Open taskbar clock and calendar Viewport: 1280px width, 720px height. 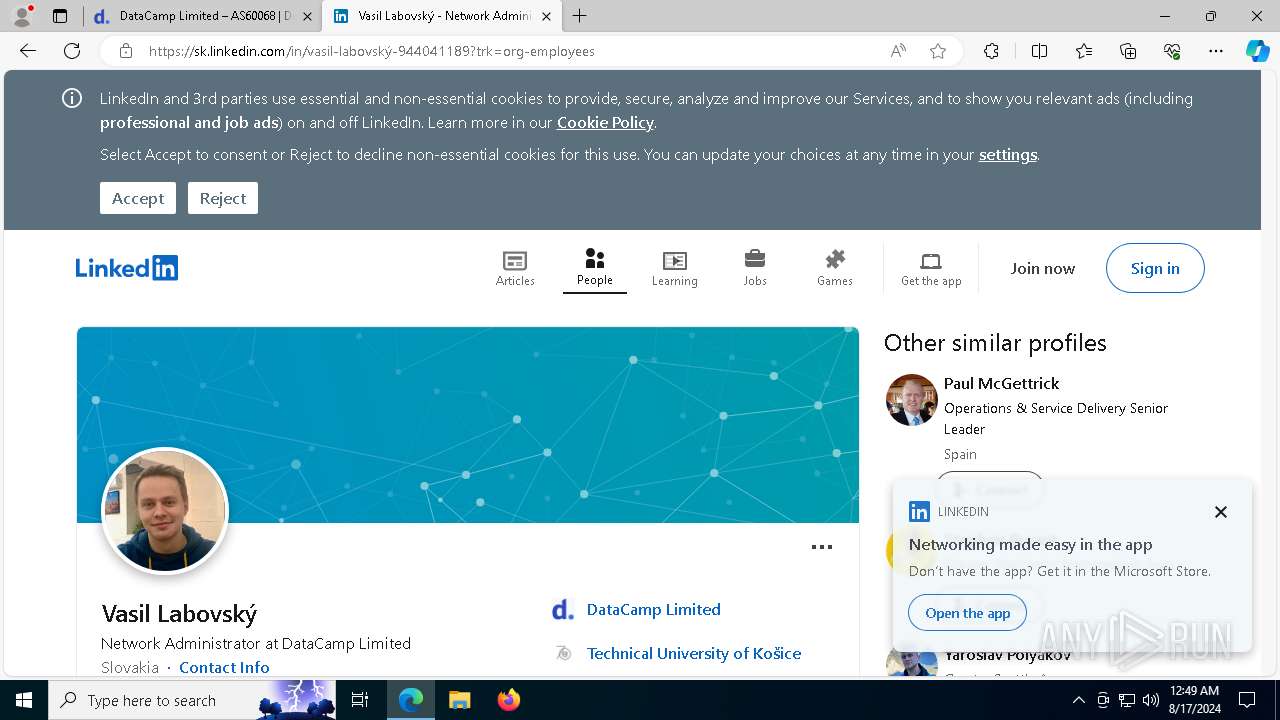click(x=1195, y=700)
